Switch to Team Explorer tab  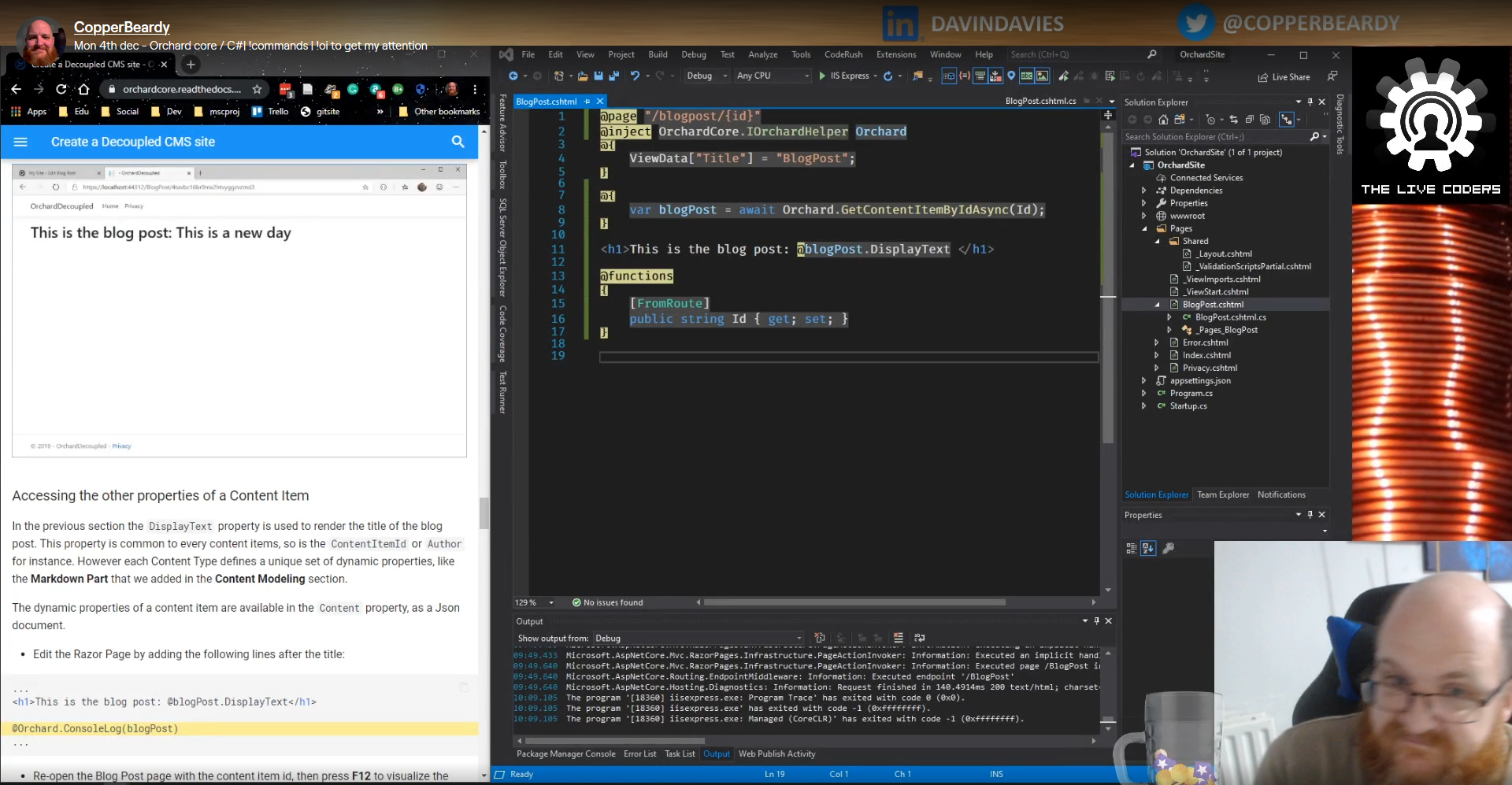tap(1223, 494)
